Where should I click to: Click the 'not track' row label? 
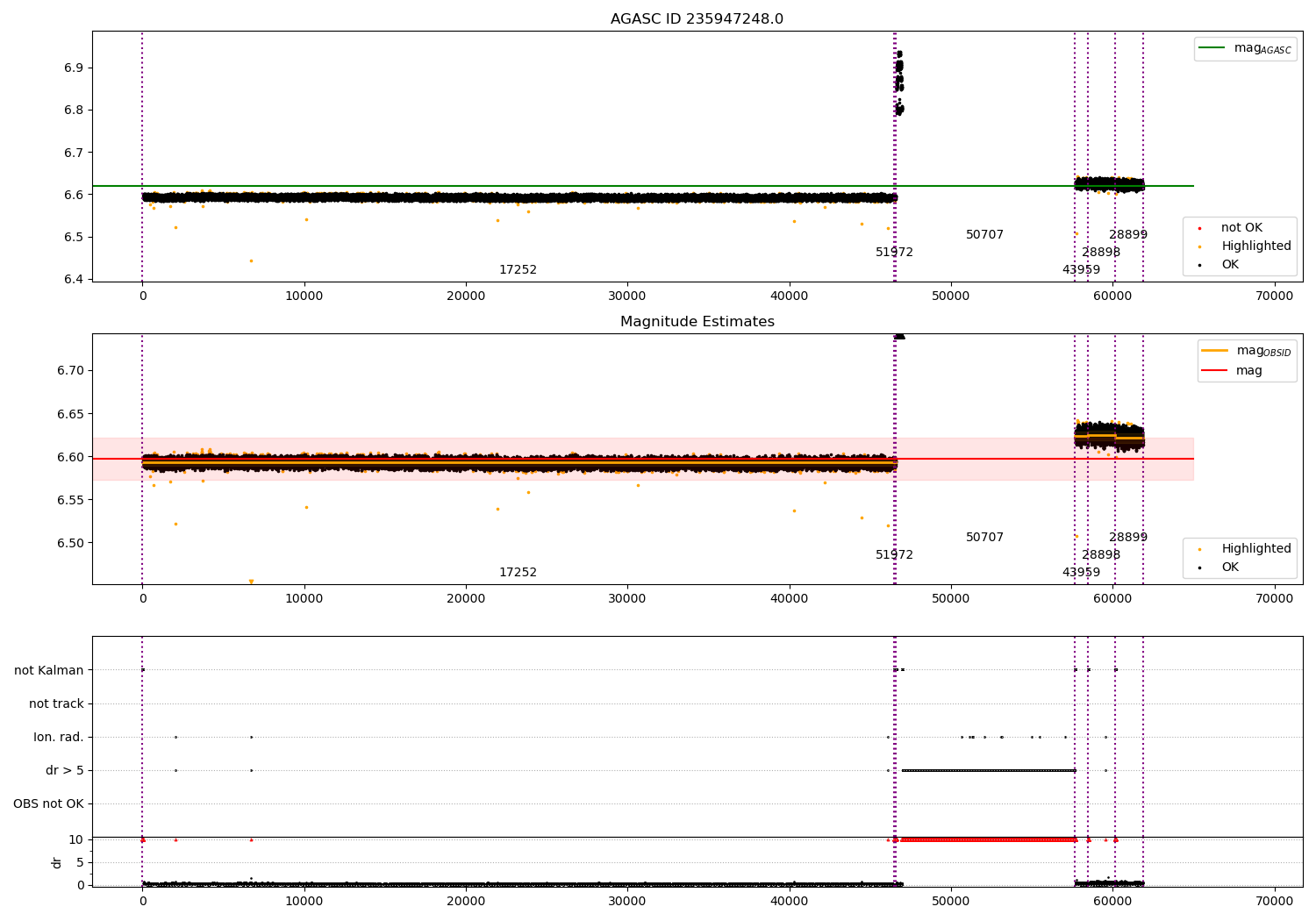pos(56,703)
